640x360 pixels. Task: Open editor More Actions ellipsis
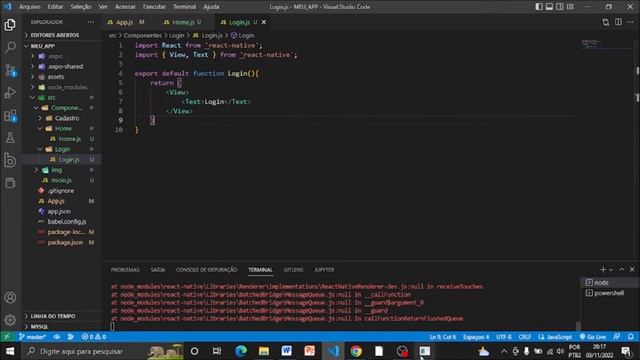click(631, 22)
